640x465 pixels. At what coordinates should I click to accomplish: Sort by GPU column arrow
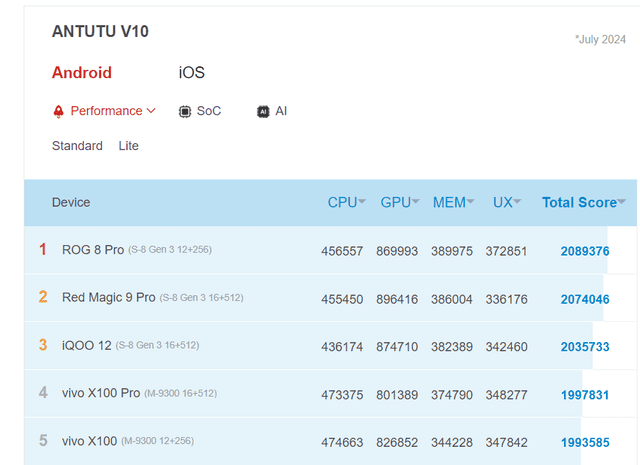click(x=416, y=201)
